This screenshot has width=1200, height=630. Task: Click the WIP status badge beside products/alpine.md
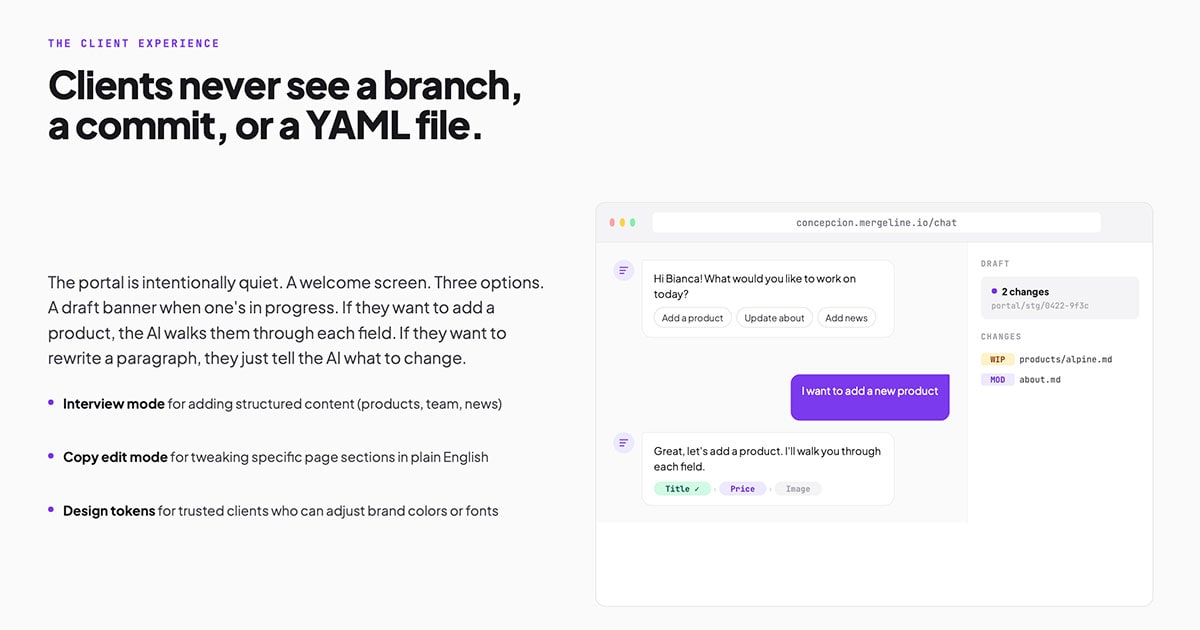pos(998,359)
